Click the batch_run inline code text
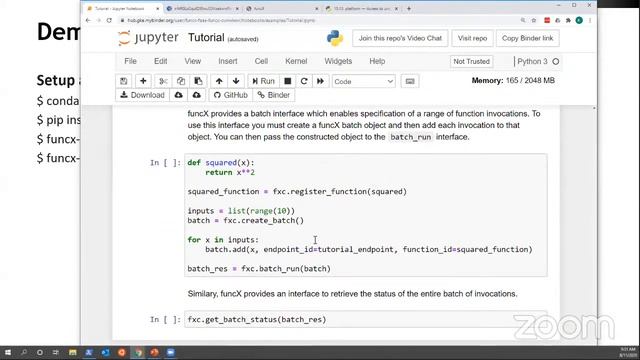Image resolution: width=640 pixels, height=360 pixels. (411, 137)
